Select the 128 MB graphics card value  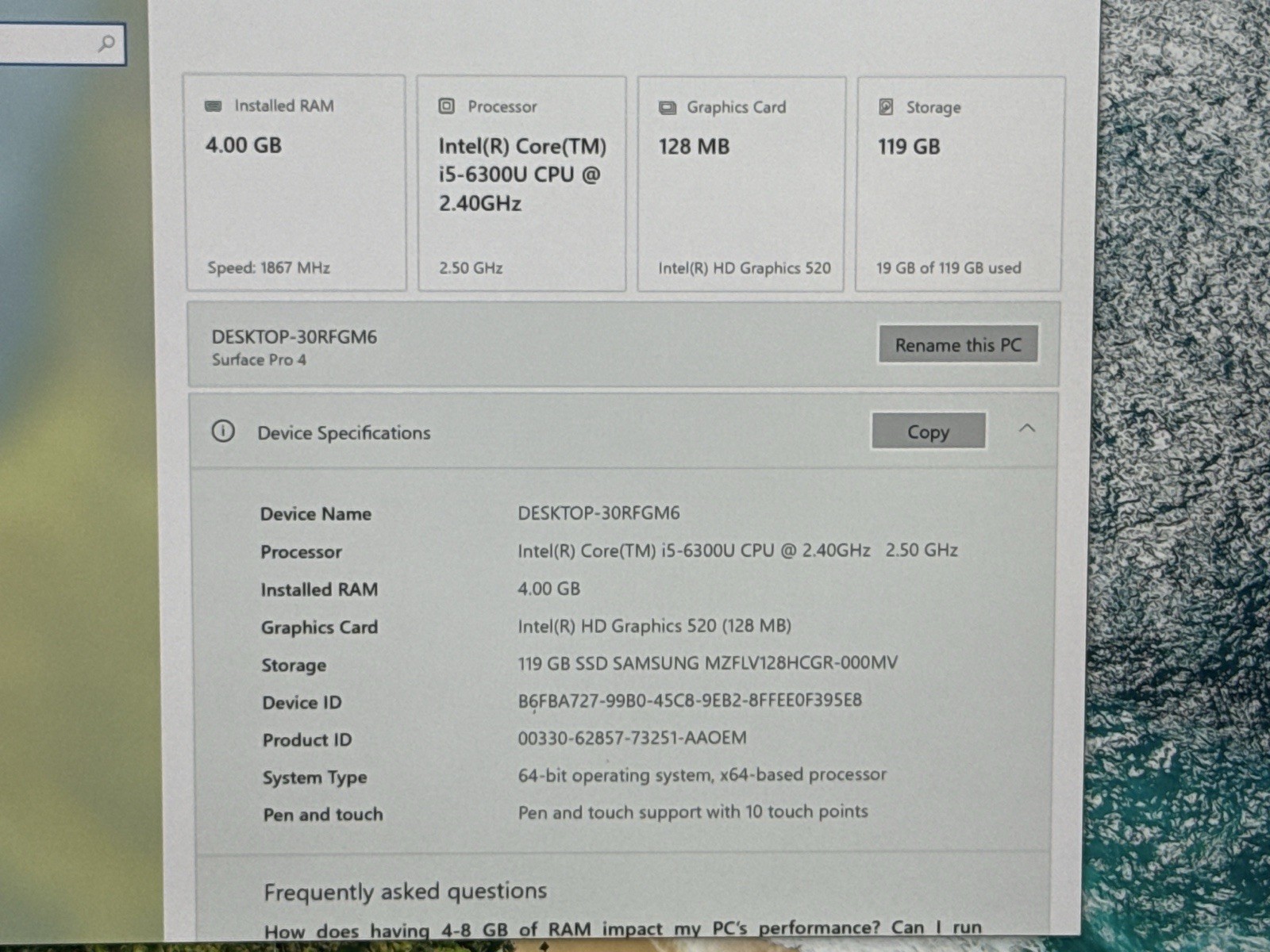[694, 147]
